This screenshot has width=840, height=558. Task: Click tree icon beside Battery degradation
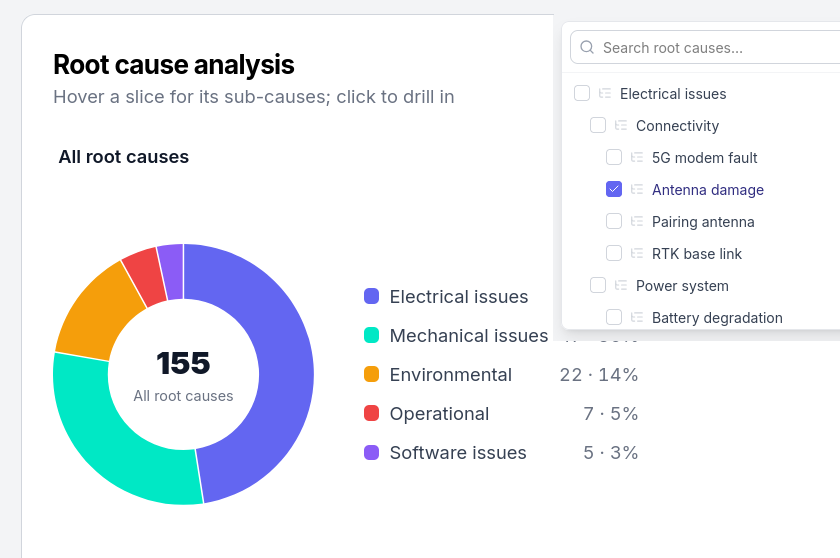point(637,317)
